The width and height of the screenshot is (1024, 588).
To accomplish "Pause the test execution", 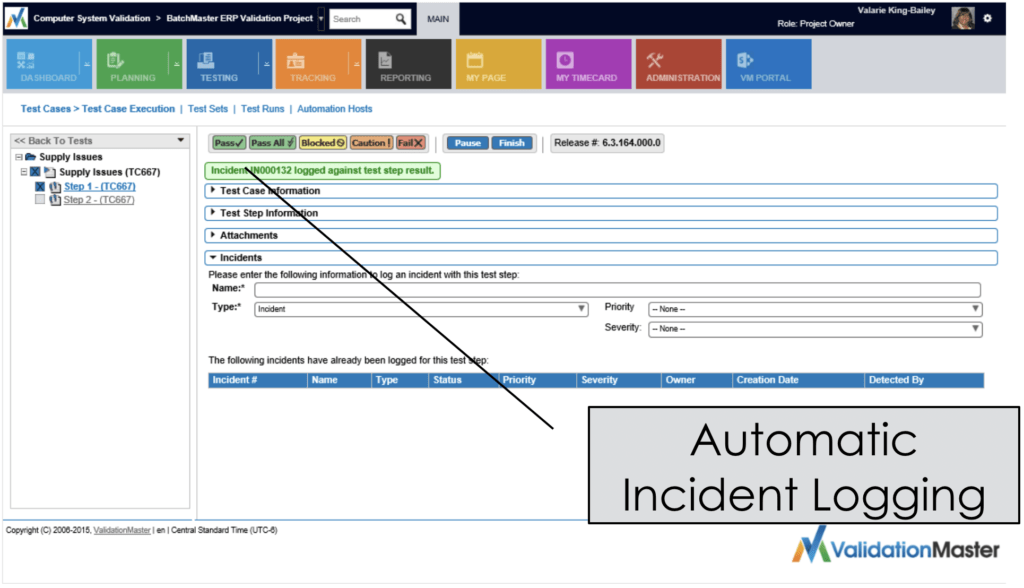I will (x=468, y=142).
